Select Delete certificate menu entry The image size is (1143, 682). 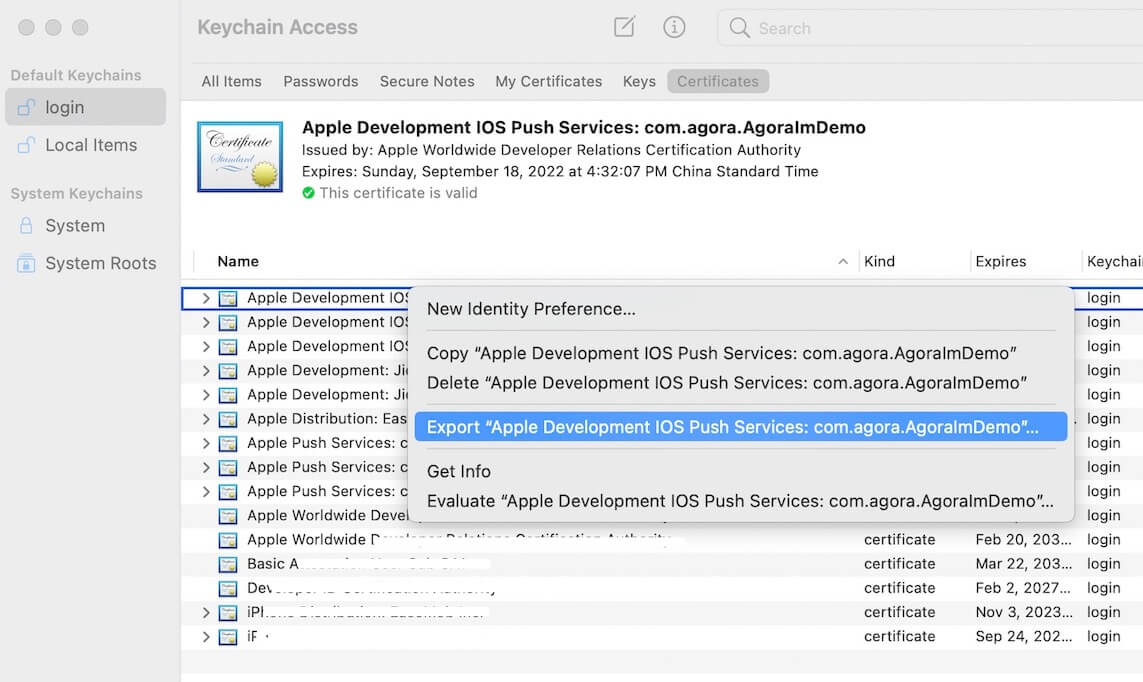pyautogui.click(x=727, y=383)
